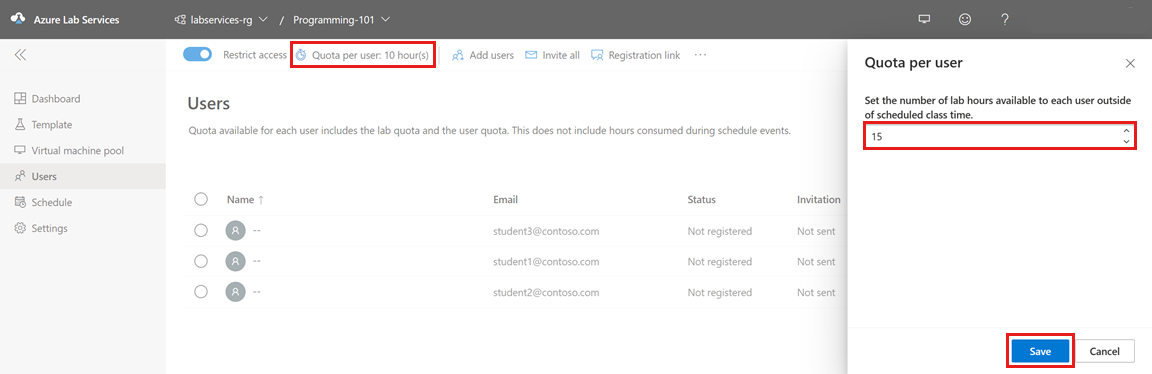Click the monitor icon in header
Image resolution: width=1152 pixels, height=374 pixels.
pos(924,19)
